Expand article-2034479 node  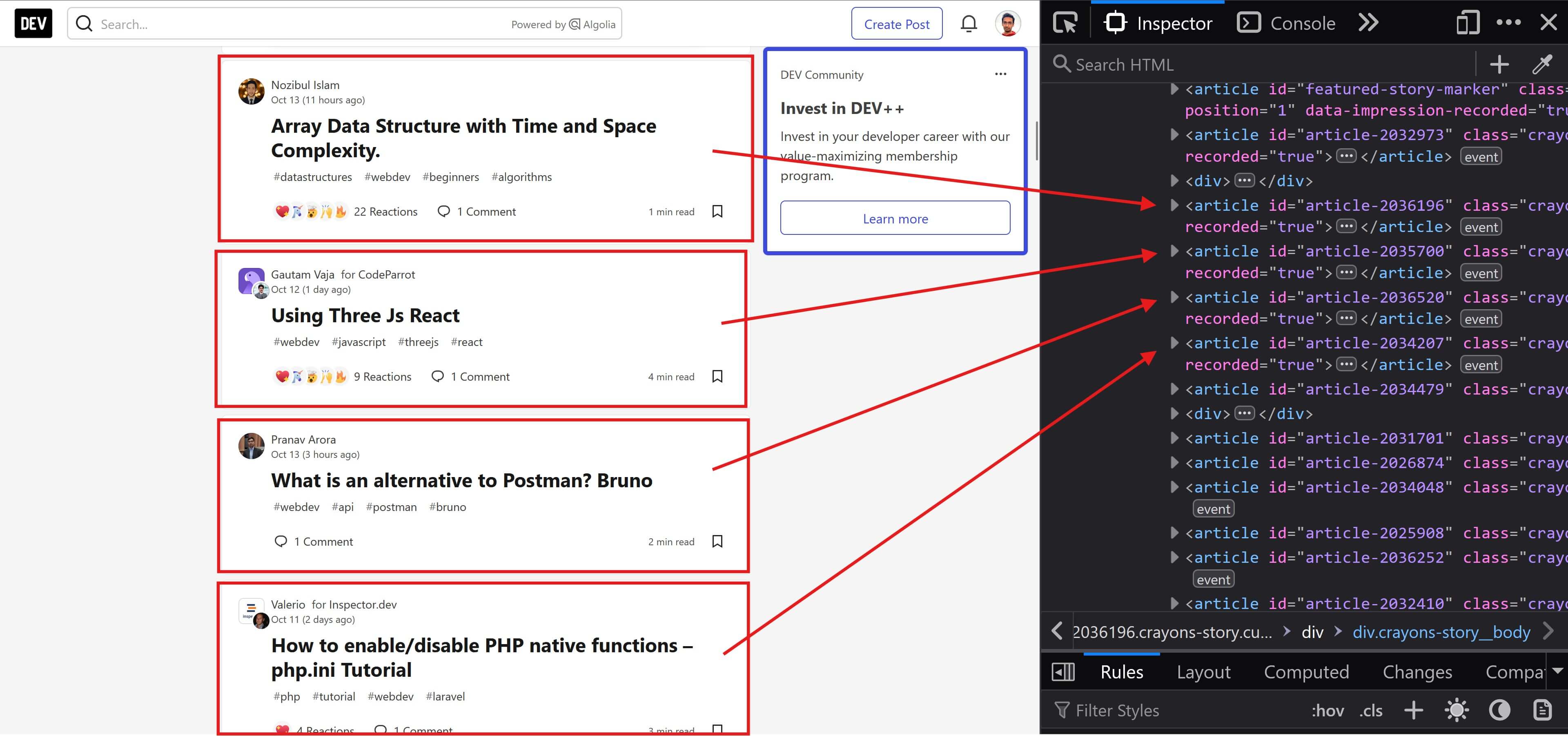[x=1175, y=389]
